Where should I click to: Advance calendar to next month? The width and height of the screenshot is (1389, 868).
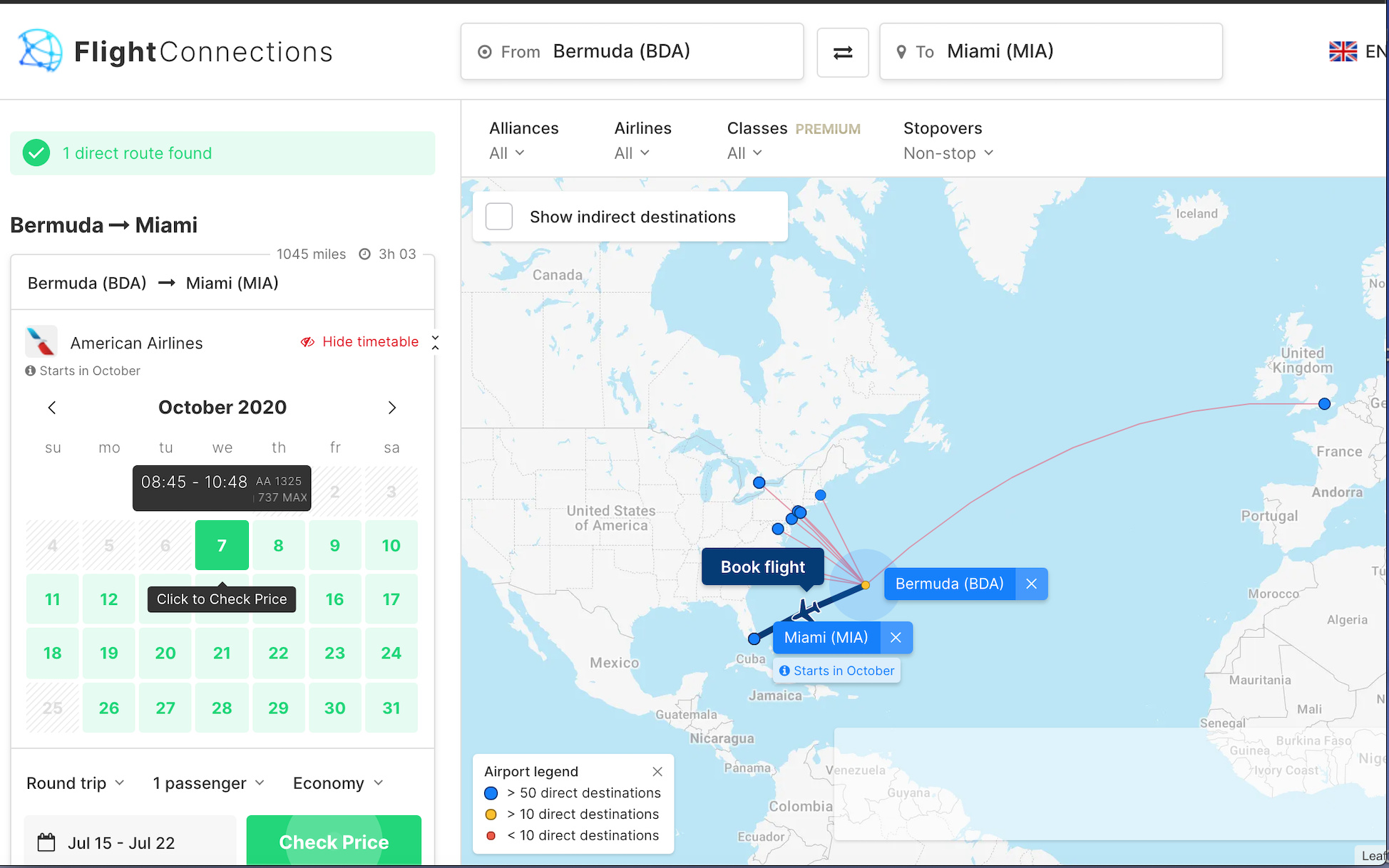pos(391,408)
